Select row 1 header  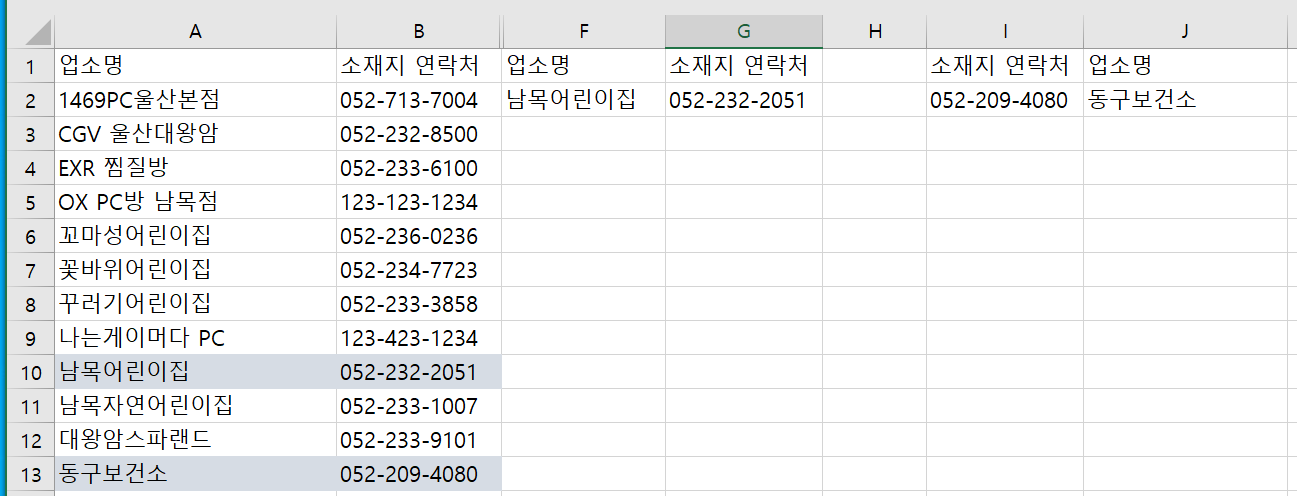click(x=30, y=66)
